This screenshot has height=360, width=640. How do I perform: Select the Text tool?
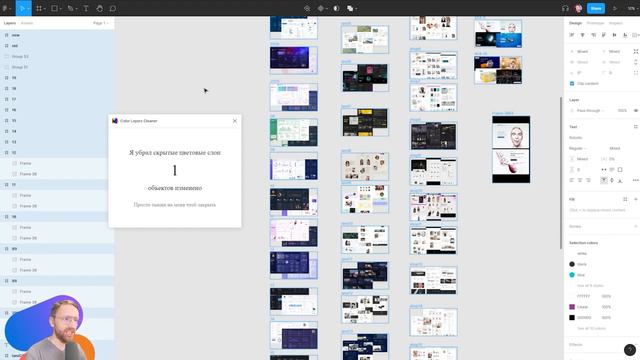(x=86, y=8)
